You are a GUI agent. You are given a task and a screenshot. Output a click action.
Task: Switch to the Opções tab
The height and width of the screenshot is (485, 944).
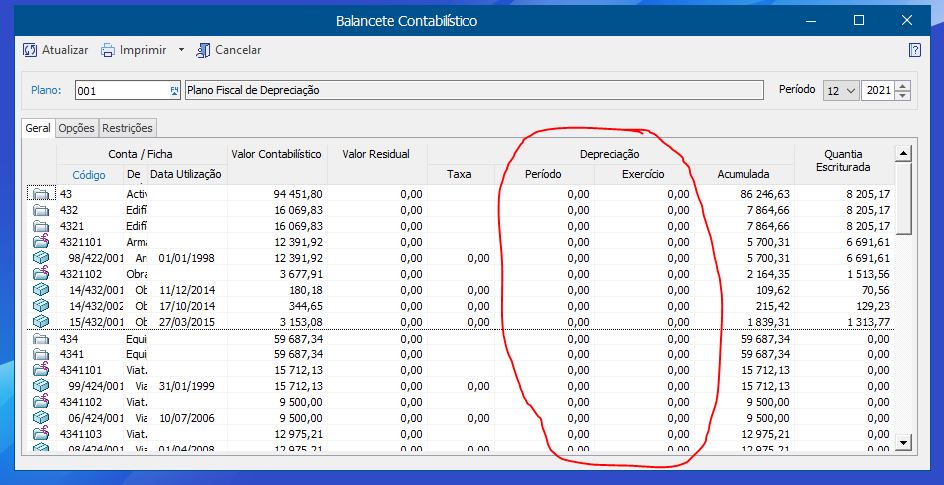(76, 128)
